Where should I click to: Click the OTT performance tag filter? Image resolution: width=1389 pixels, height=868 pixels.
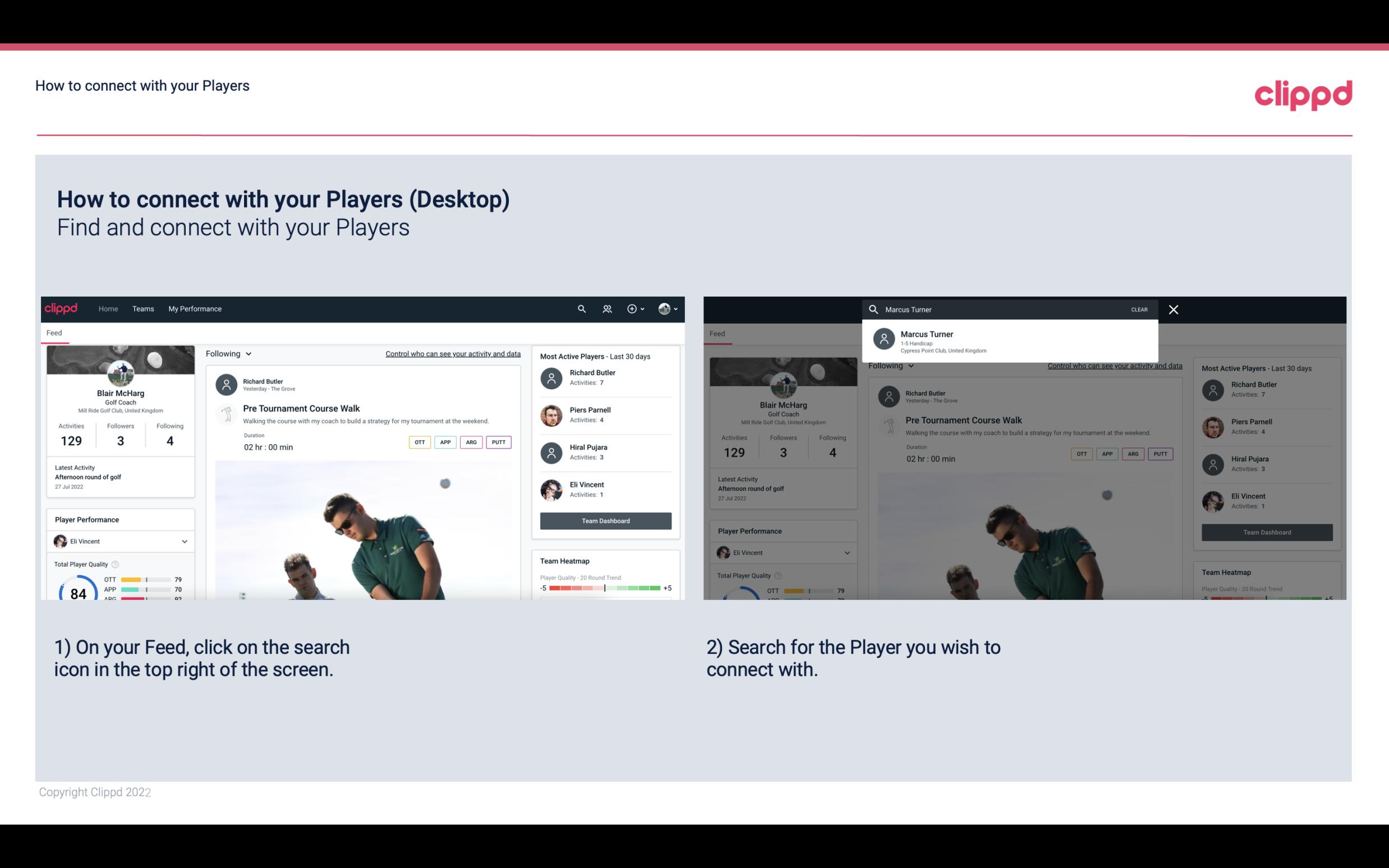(x=418, y=442)
